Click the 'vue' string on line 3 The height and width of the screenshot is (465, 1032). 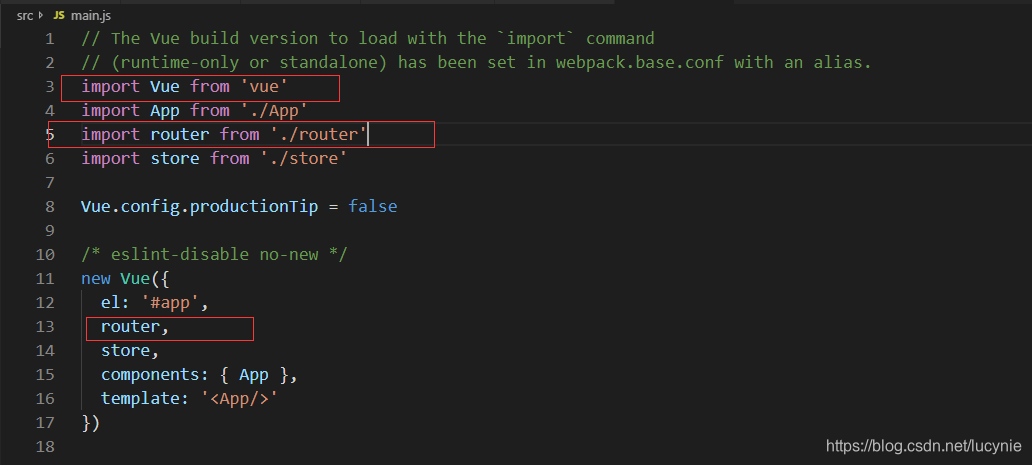click(x=264, y=86)
